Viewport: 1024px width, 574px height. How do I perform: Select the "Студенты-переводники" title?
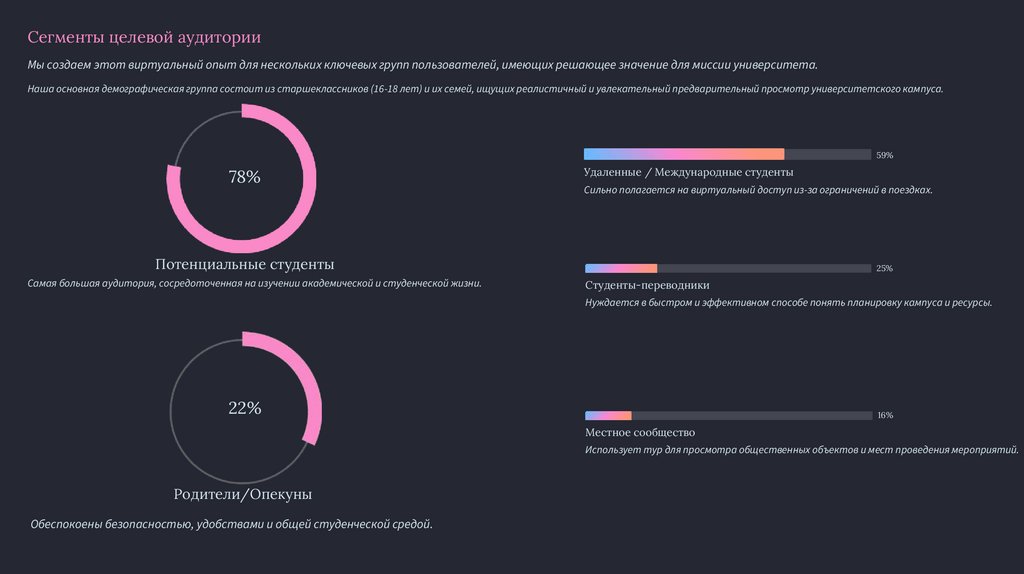pyautogui.click(x=647, y=285)
